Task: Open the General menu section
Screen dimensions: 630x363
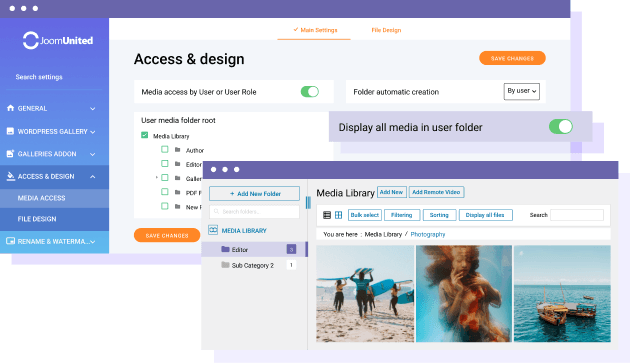Action: tap(54, 108)
